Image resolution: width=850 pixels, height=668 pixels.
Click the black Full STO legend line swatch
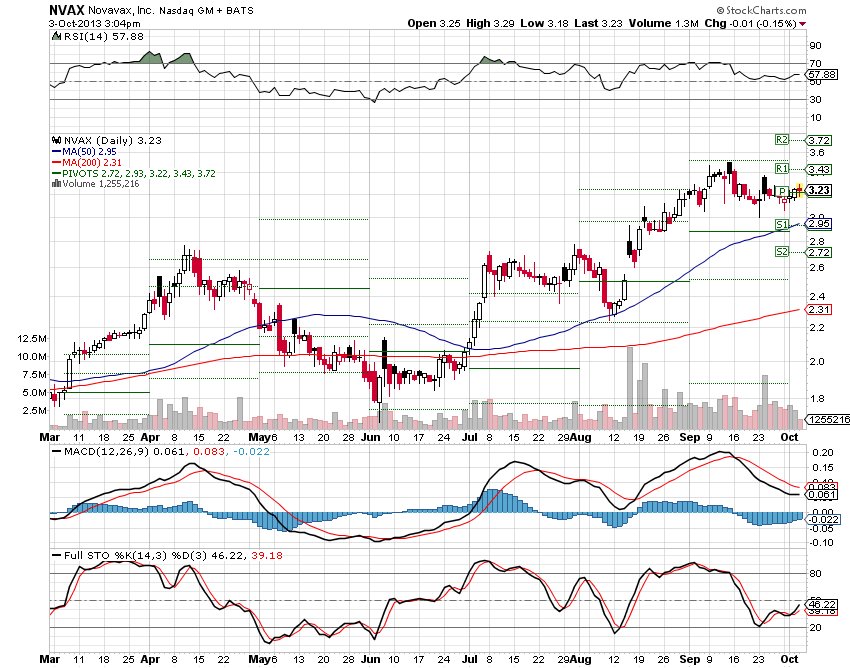tap(56, 556)
